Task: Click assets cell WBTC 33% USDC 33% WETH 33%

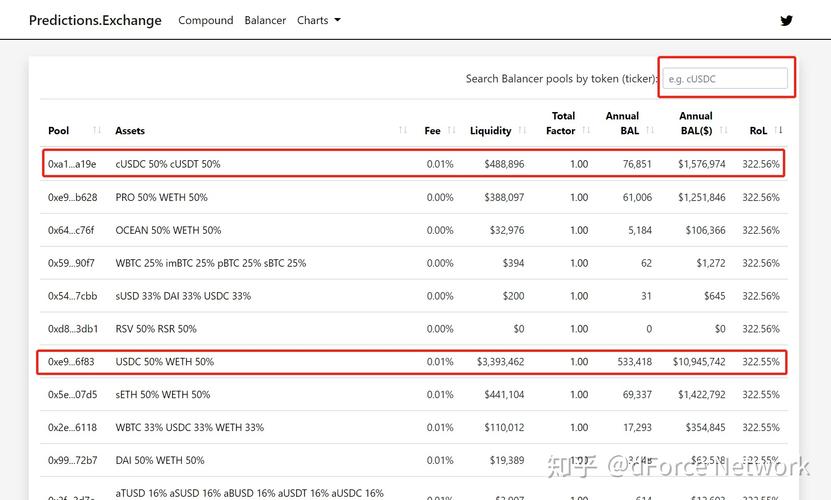Action: tap(189, 427)
